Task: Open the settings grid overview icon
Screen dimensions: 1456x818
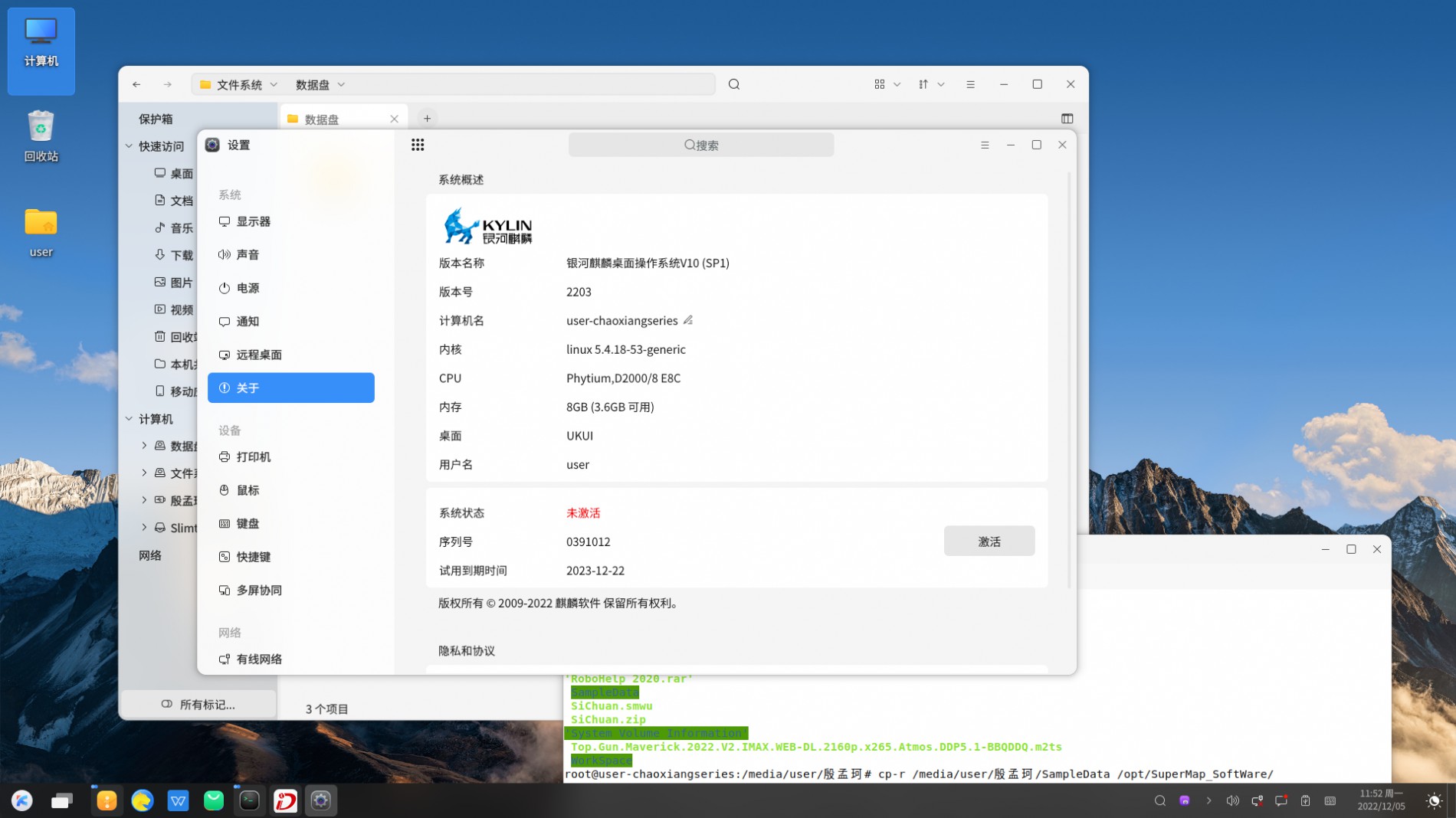Action: click(418, 145)
